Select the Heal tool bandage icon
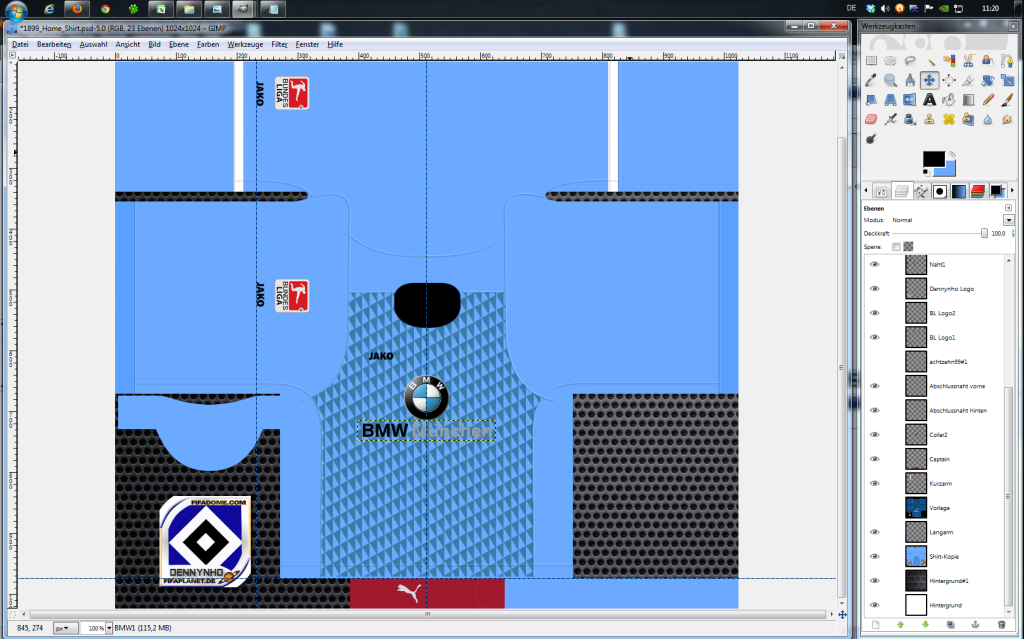The image size is (1024, 639). pyautogui.click(x=949, y=120)
